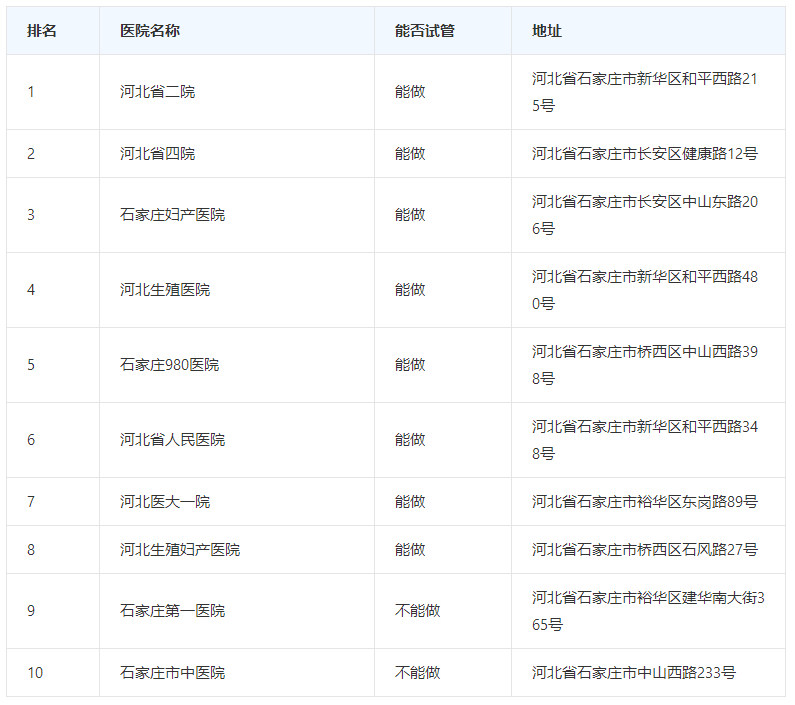The image size is (795, 705).
Task: Click address 桥西区石风路27号
Action: (645, 550)
